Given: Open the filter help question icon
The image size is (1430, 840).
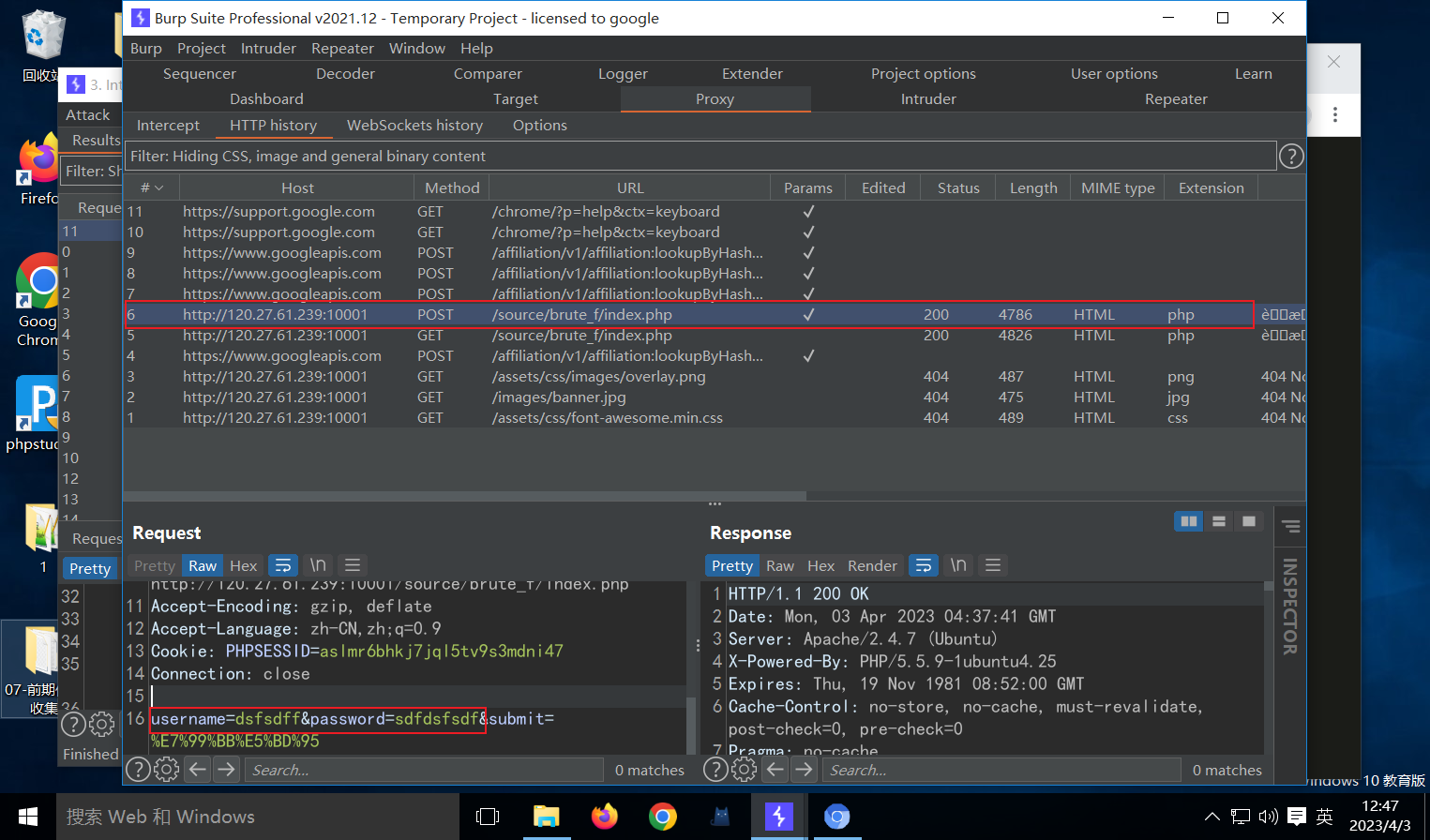Looking at the screenshot, I should point(1291,157).
